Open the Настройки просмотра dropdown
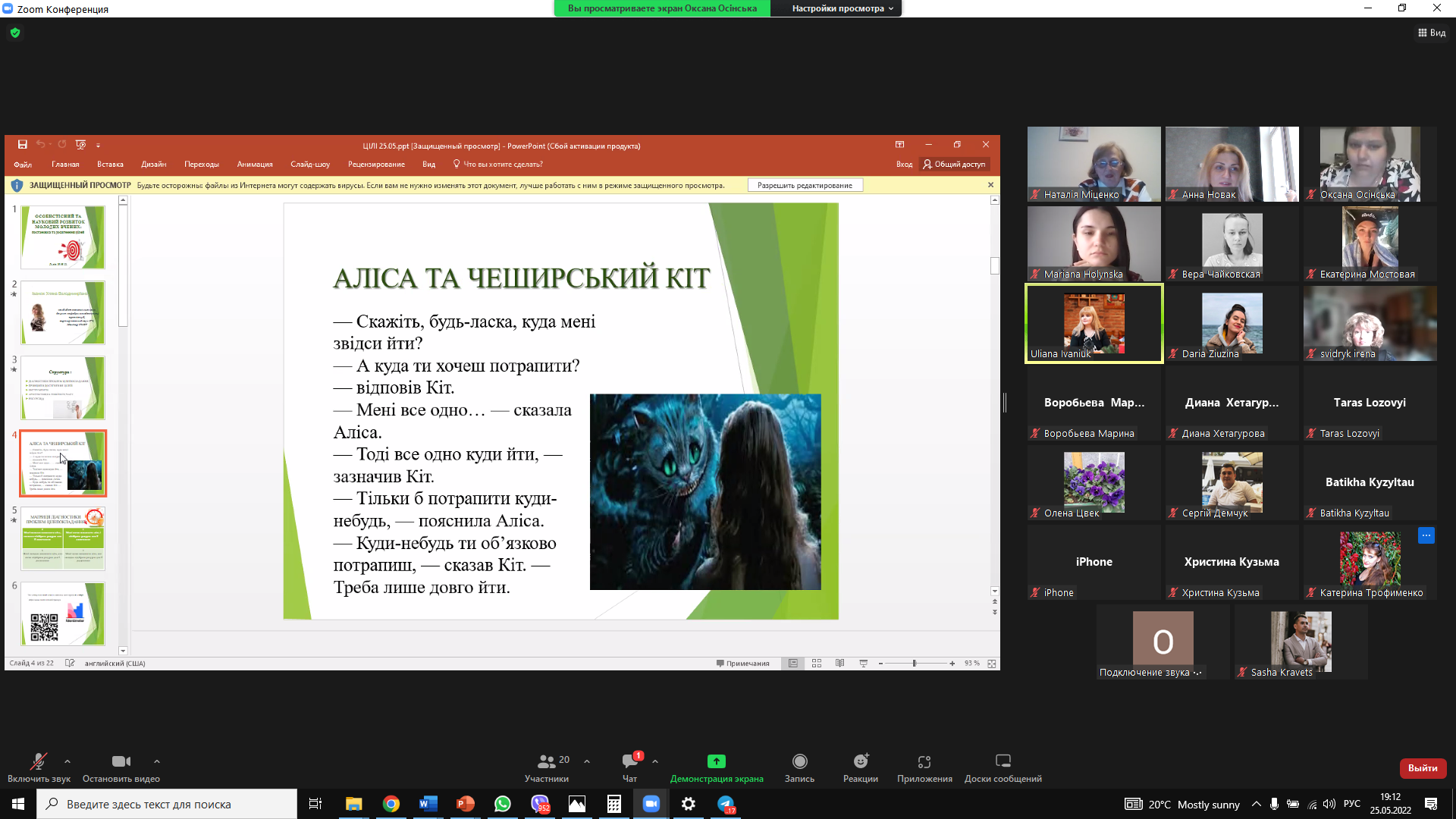Viewport: 1456px width, 819px height. 842,8
